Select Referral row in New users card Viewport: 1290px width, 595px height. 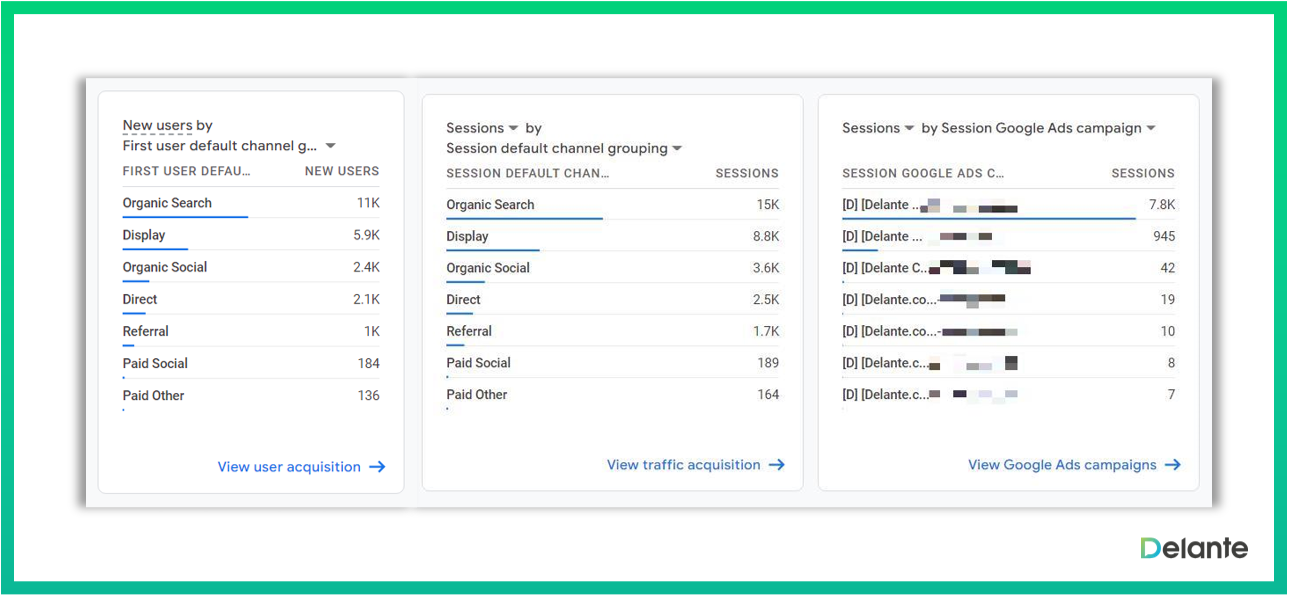click(x=251, y=331)
